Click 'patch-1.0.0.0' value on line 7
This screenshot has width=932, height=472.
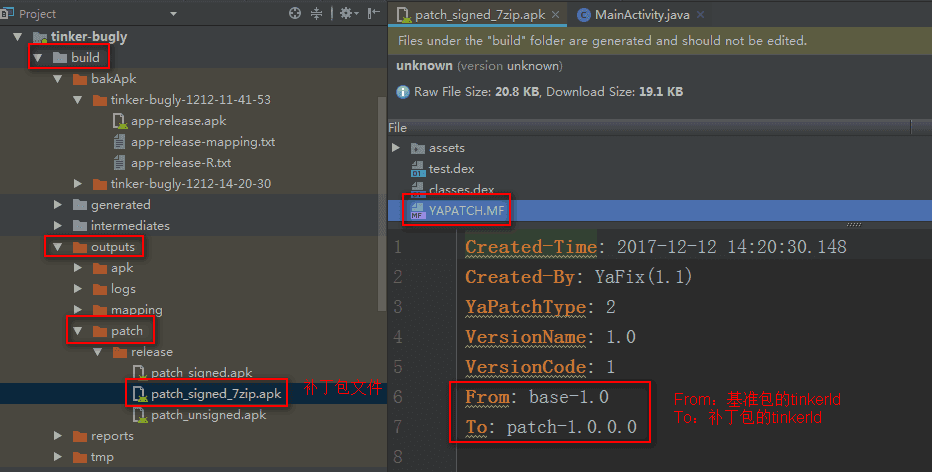tap(572, 427)
